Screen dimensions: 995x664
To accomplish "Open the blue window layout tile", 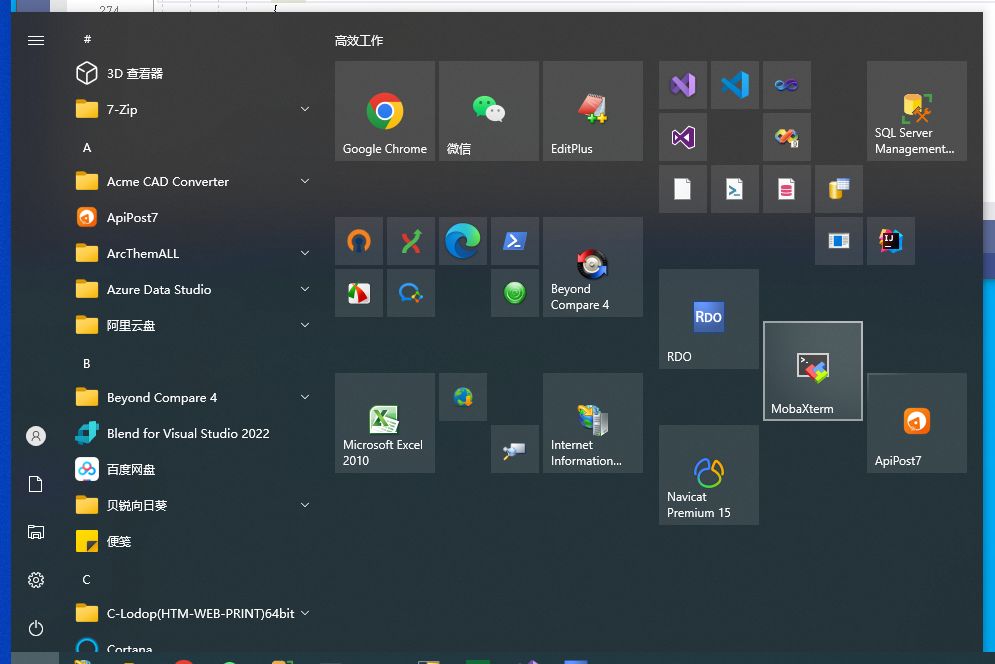I will 839,241.
